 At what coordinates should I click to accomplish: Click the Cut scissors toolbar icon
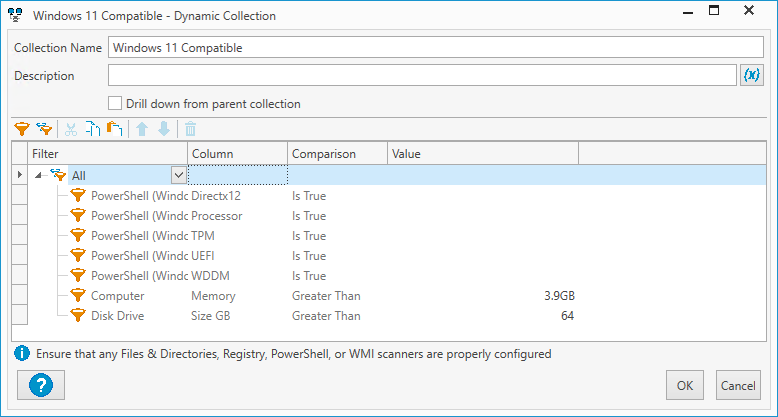71,130
